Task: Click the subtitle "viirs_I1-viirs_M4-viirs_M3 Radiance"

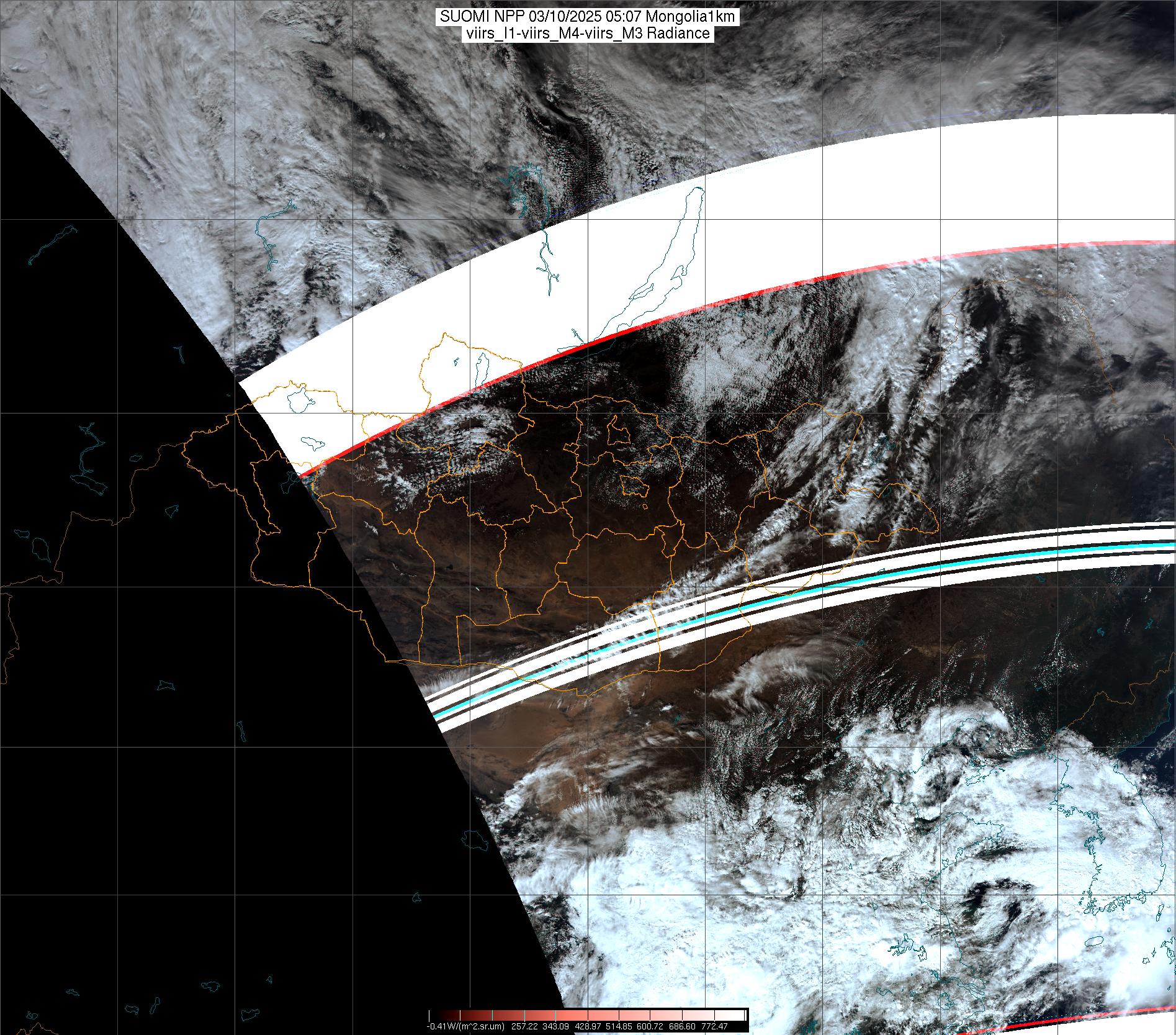Action: [586, 34]
